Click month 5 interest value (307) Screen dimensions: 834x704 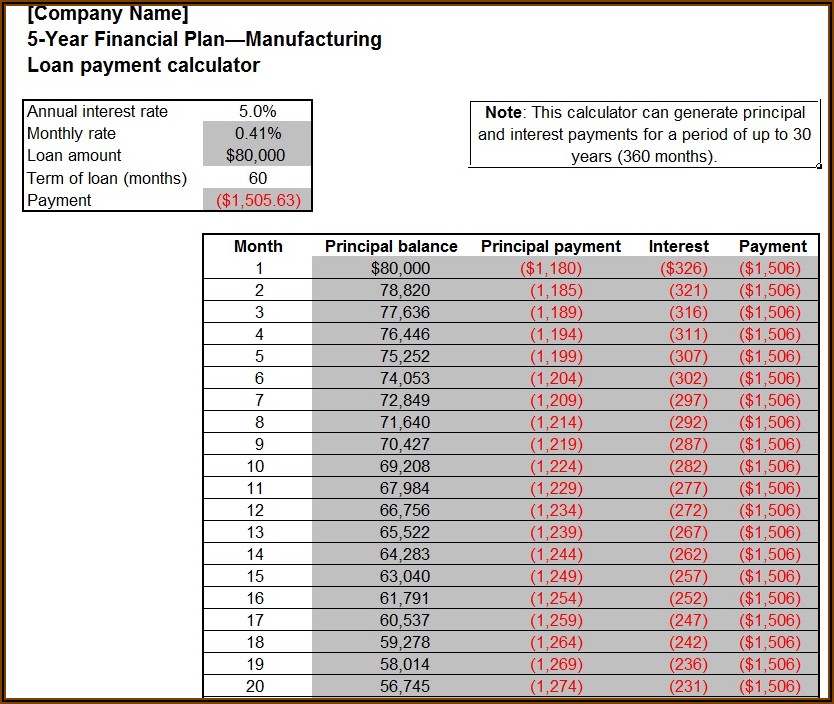(x=688, y=356)
